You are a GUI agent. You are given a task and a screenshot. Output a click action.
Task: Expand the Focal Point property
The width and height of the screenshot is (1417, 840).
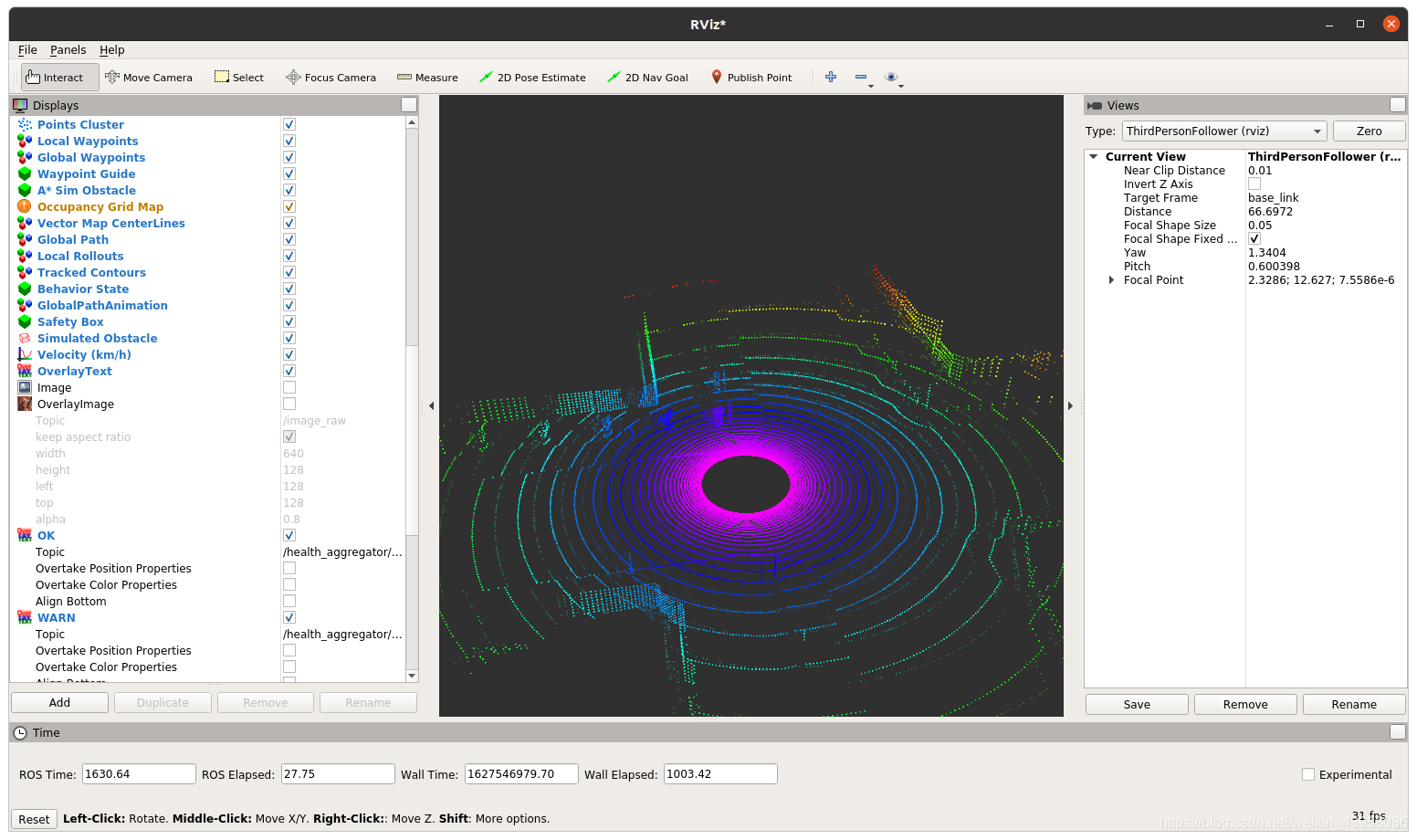coord(1110,279)
